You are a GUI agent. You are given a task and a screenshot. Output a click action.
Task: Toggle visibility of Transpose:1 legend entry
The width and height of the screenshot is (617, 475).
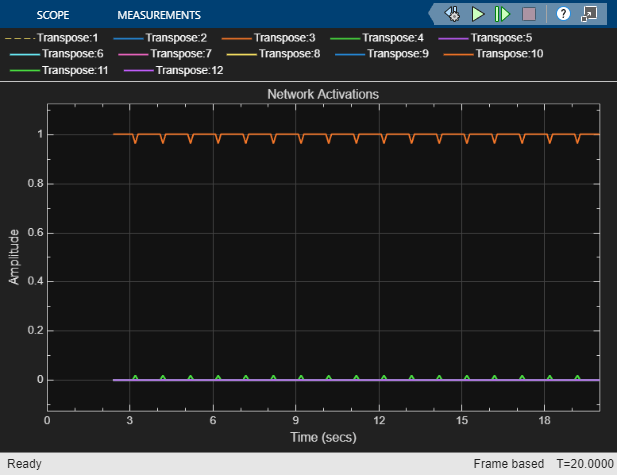coord(67,37)
